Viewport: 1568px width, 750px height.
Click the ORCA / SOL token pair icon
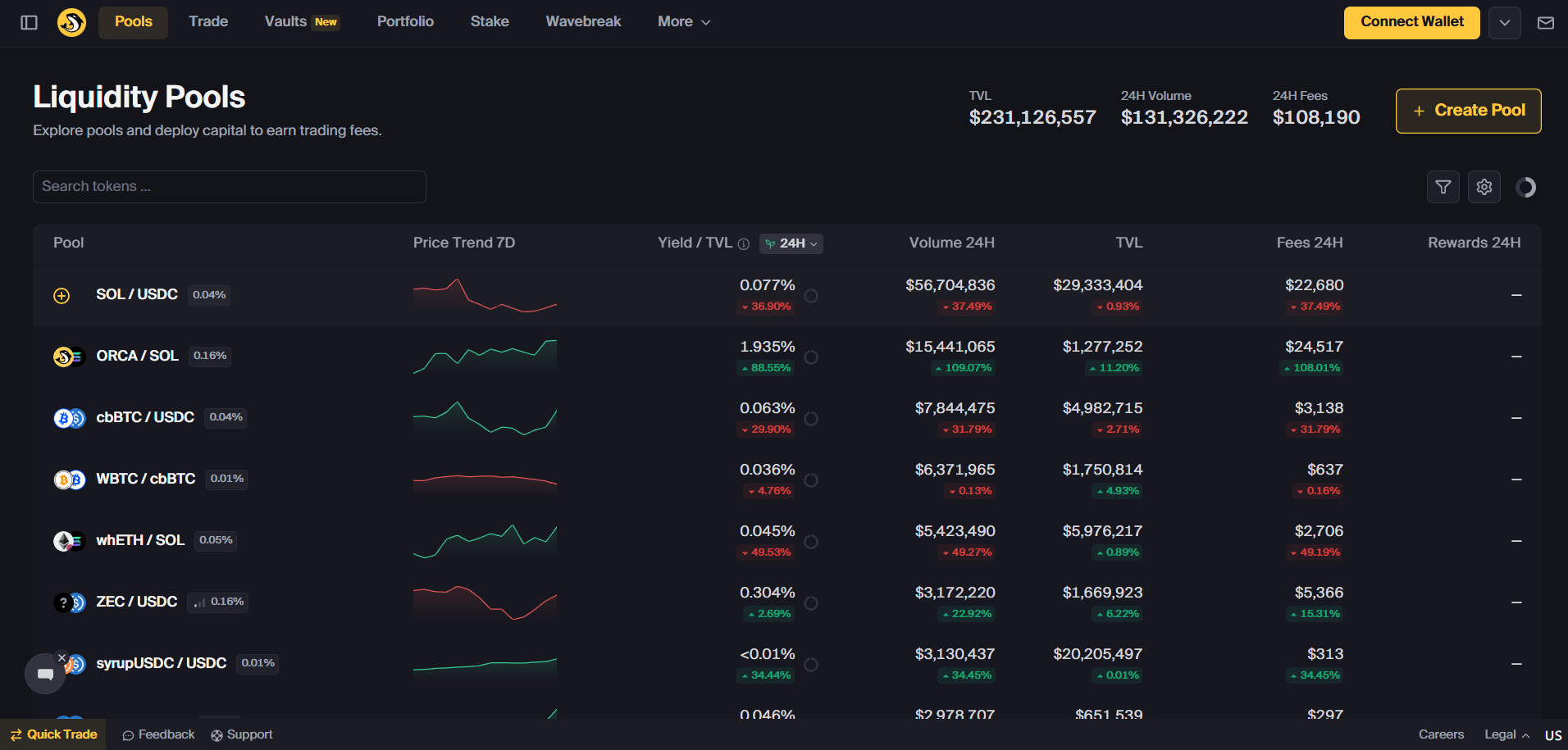[70, 357]
